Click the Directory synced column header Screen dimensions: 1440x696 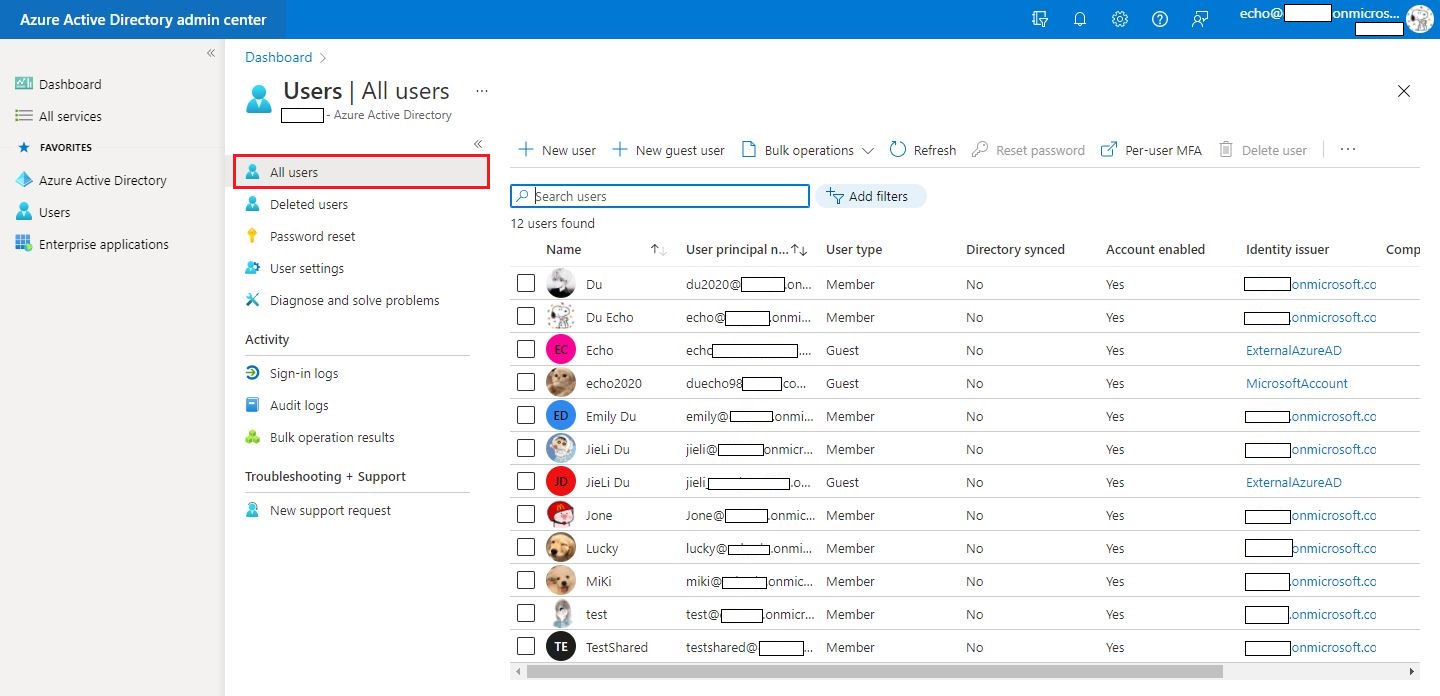point(1015,249)
